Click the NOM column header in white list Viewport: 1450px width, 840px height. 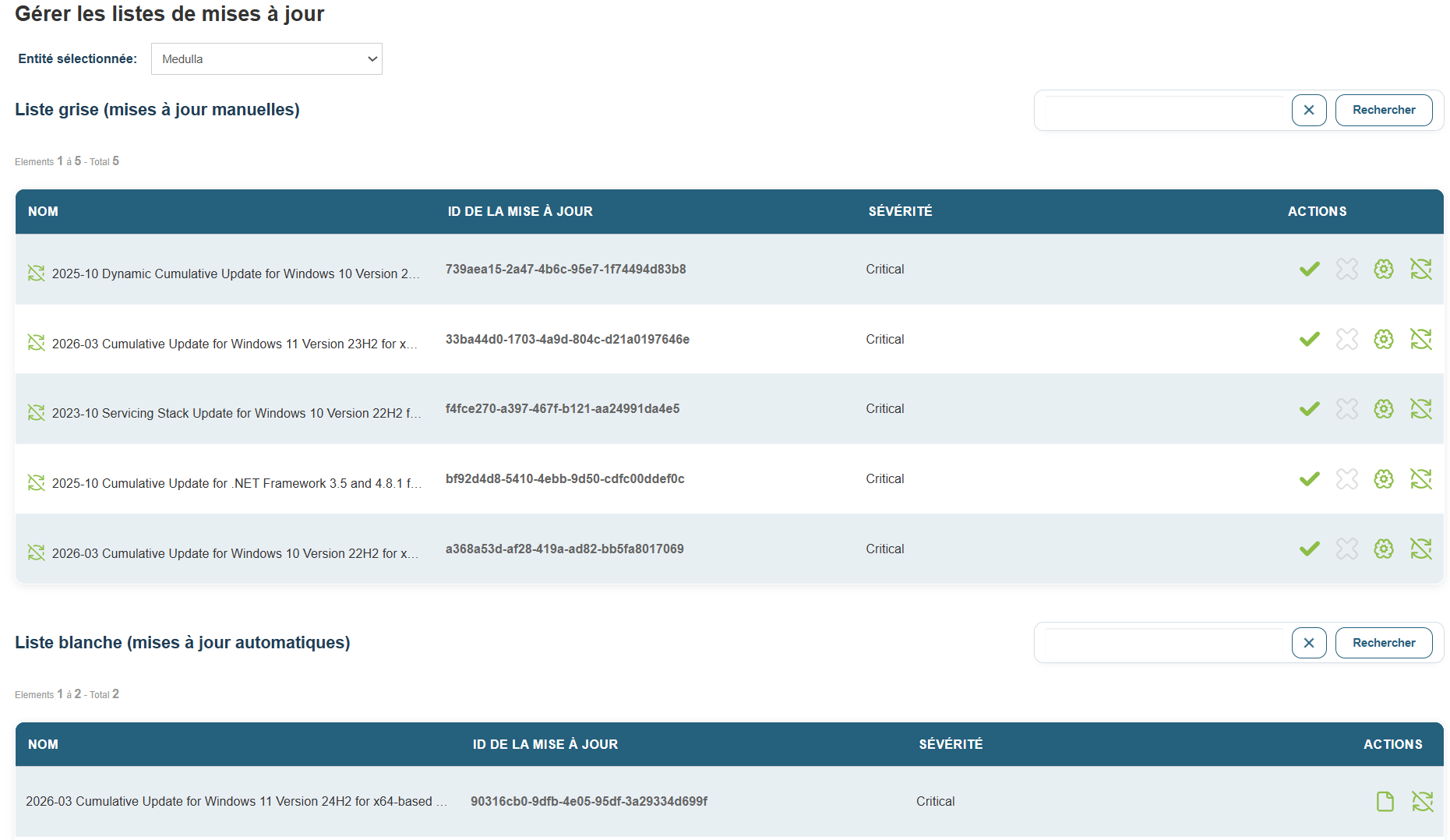(43, 744)
